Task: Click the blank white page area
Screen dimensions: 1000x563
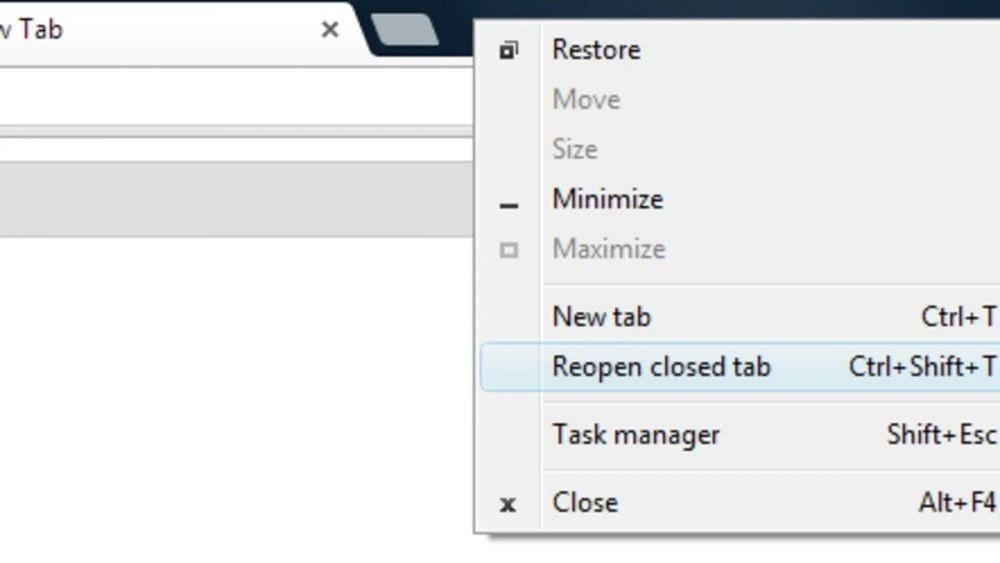Action: tap(230, 400)
